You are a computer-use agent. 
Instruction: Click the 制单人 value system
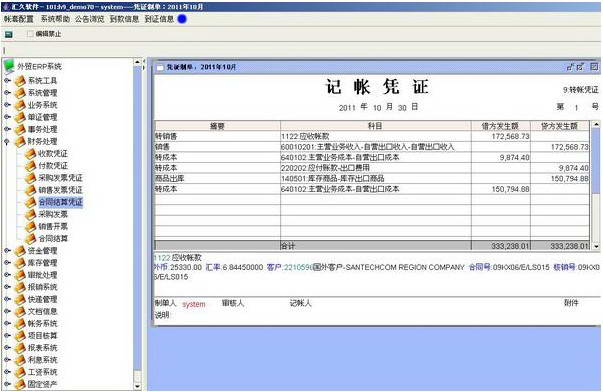(194, 305)
